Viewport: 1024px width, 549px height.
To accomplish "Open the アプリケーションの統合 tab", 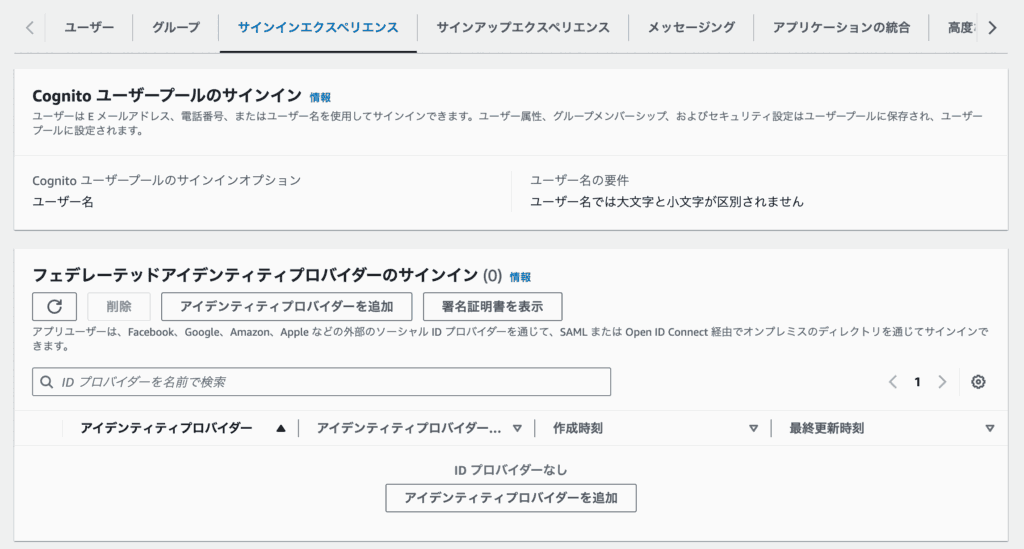I will [841, 27].
